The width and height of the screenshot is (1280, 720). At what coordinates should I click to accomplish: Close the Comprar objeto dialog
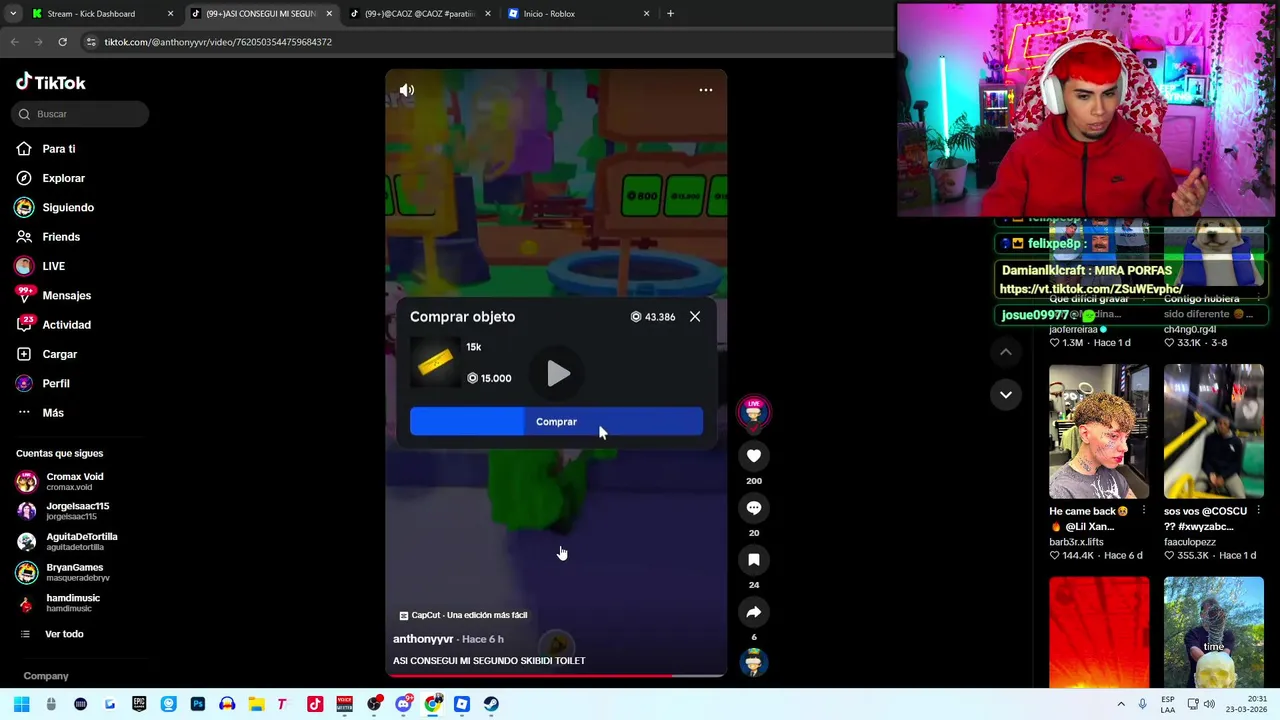(x=695, y=317)
